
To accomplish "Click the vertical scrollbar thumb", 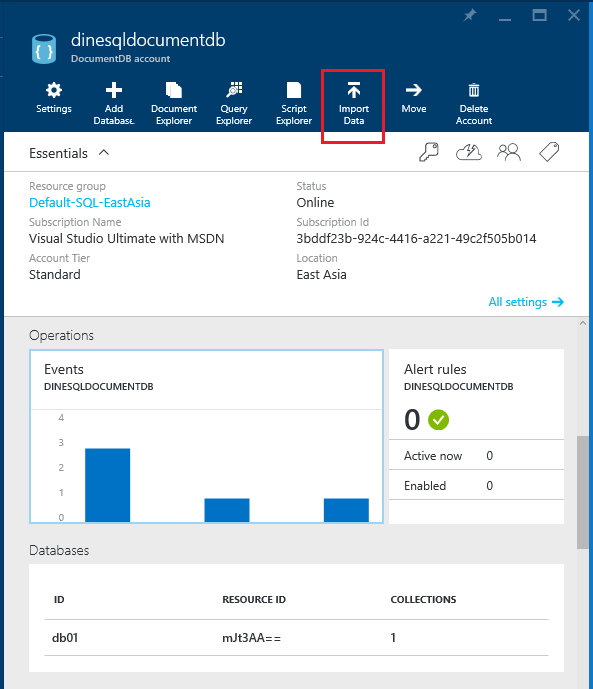I will pyautogui.click(x=582, y=492).
